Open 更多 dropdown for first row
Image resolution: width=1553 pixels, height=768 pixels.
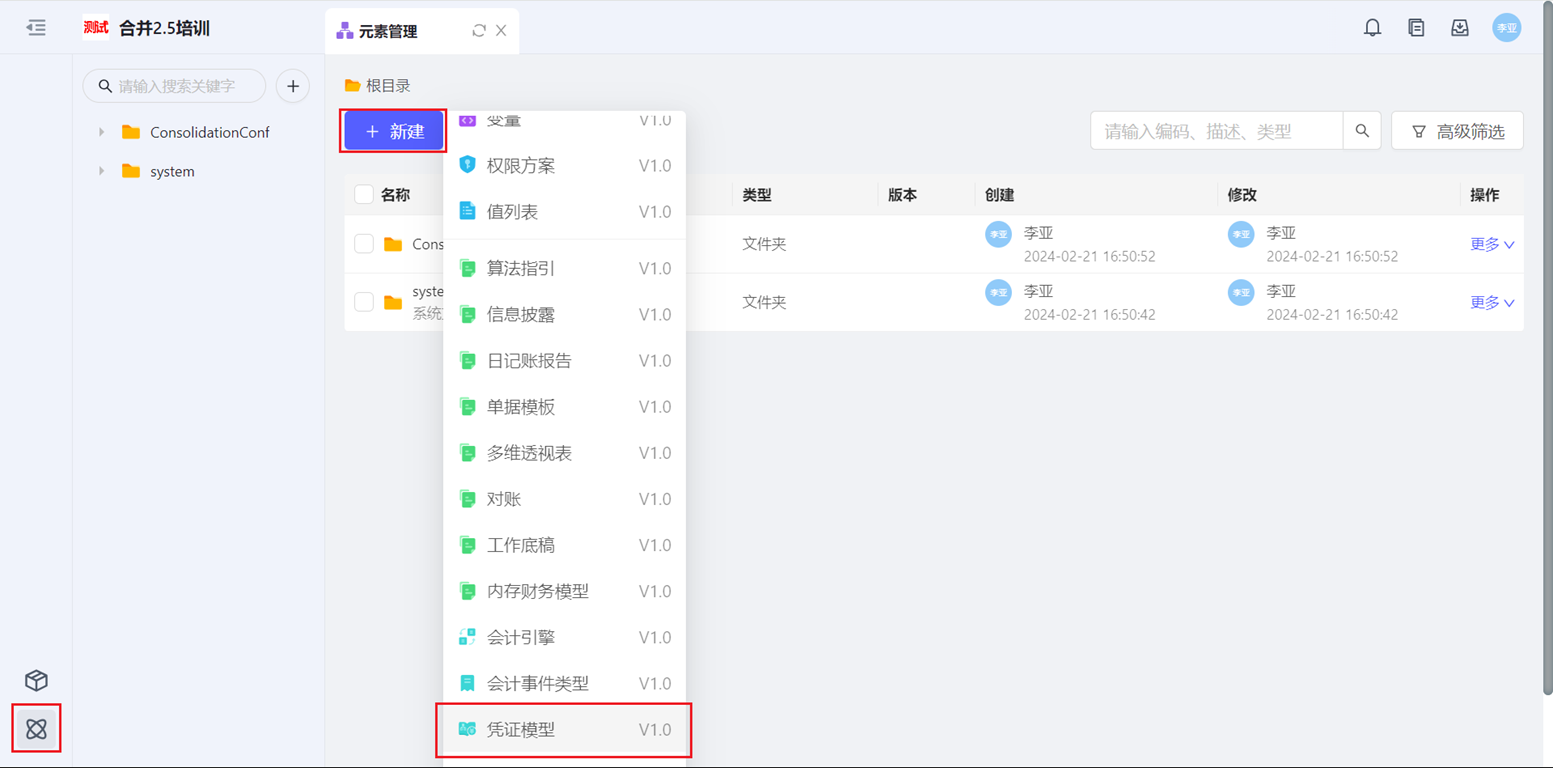pyautogui.click(x=1492, y=244)
